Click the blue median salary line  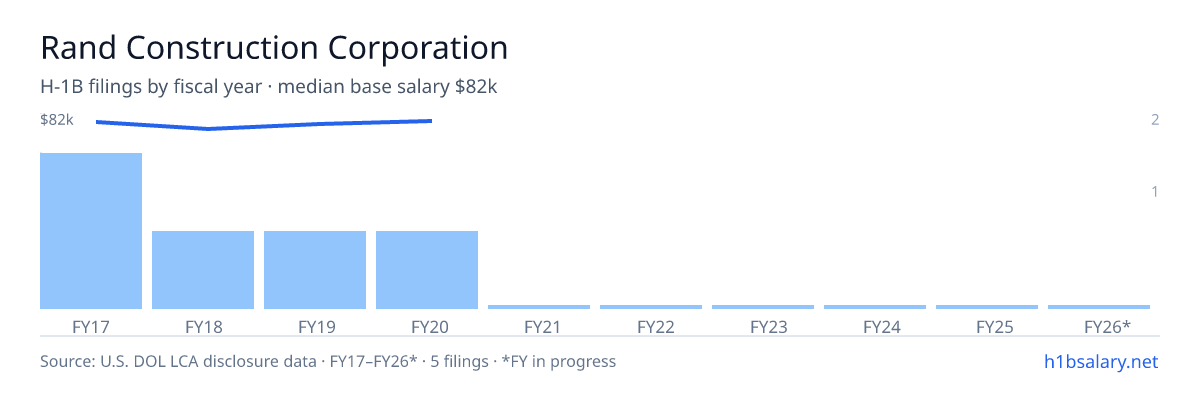tap(264, 125)
